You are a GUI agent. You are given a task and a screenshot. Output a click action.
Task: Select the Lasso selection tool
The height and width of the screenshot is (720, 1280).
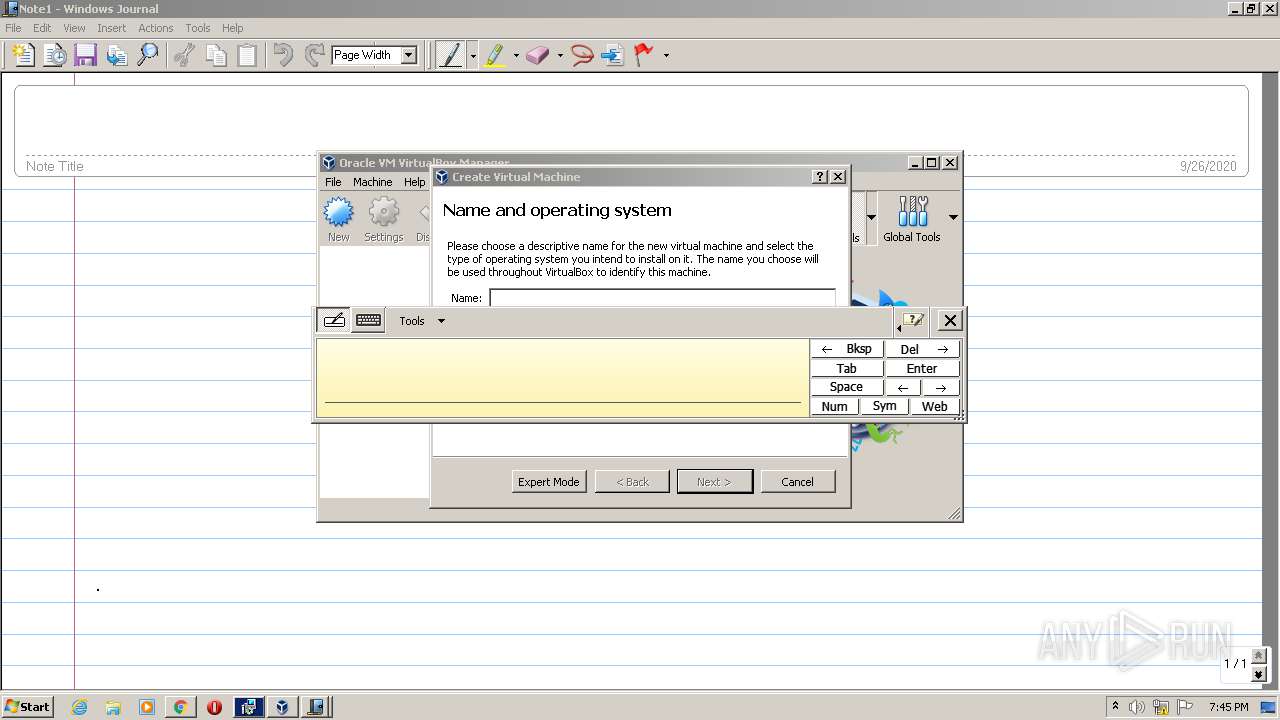(x=582, y=55)
